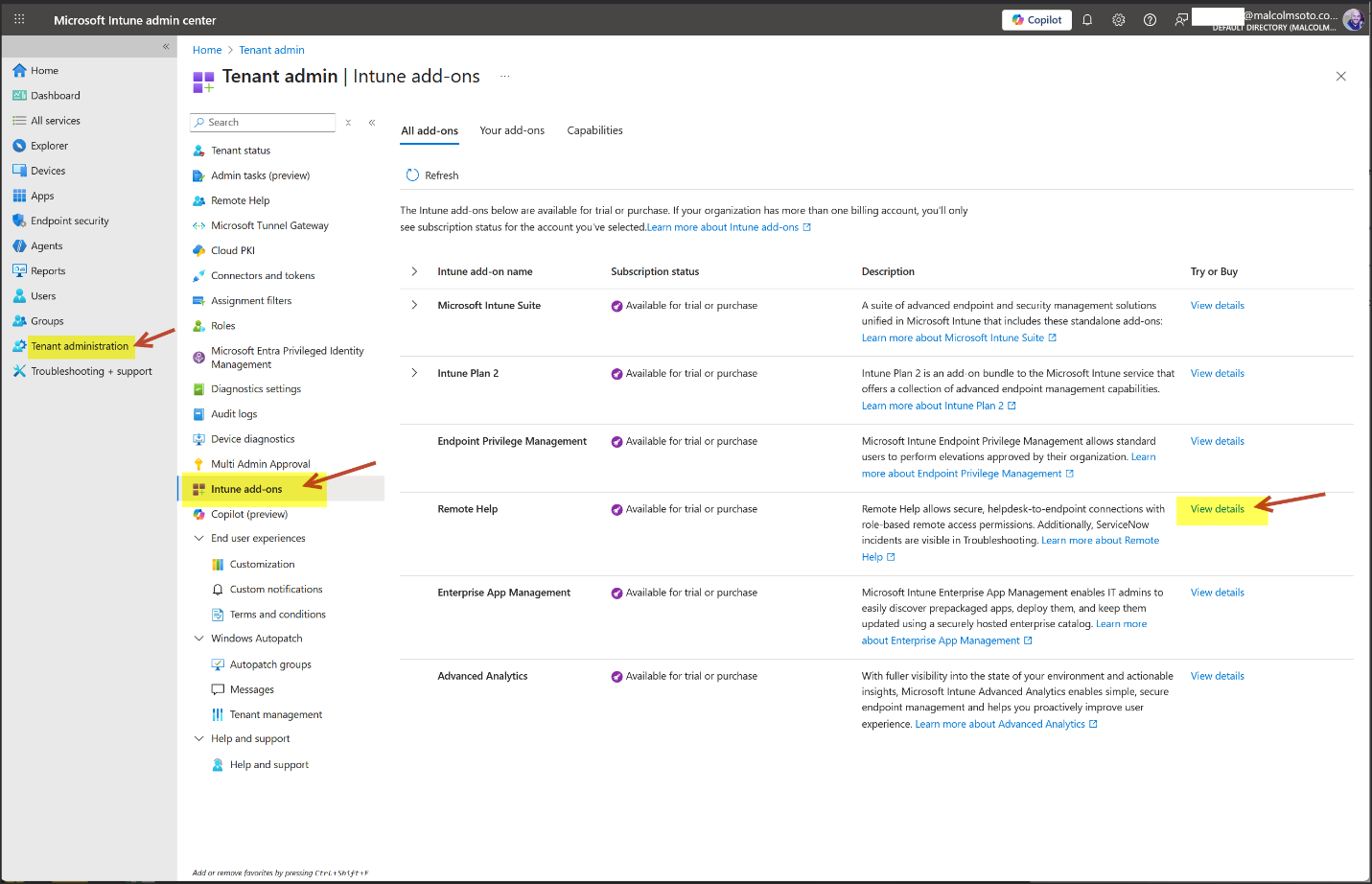View details for Remote Help add-on
This screenshot has width=1372, height=884.
click(x=1217, y=509)
